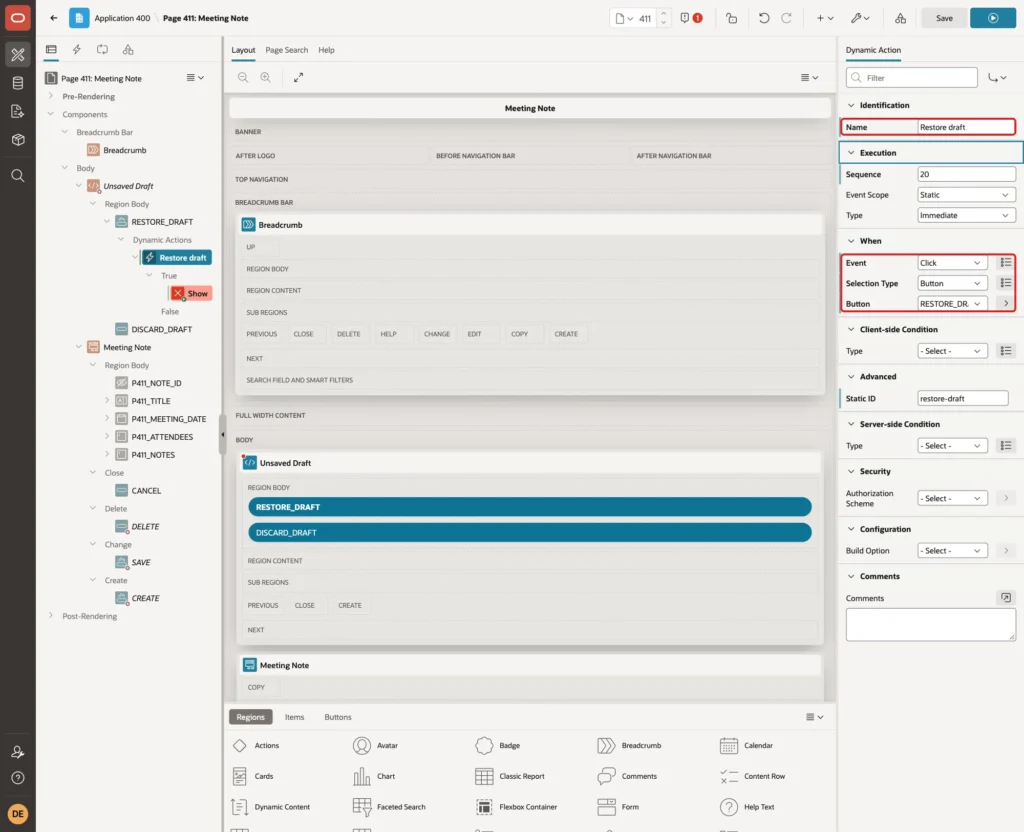Increment the page number stepper up
Image resolution: width=1024 pixels, height=832 pixels.
(x=664, y=13)
